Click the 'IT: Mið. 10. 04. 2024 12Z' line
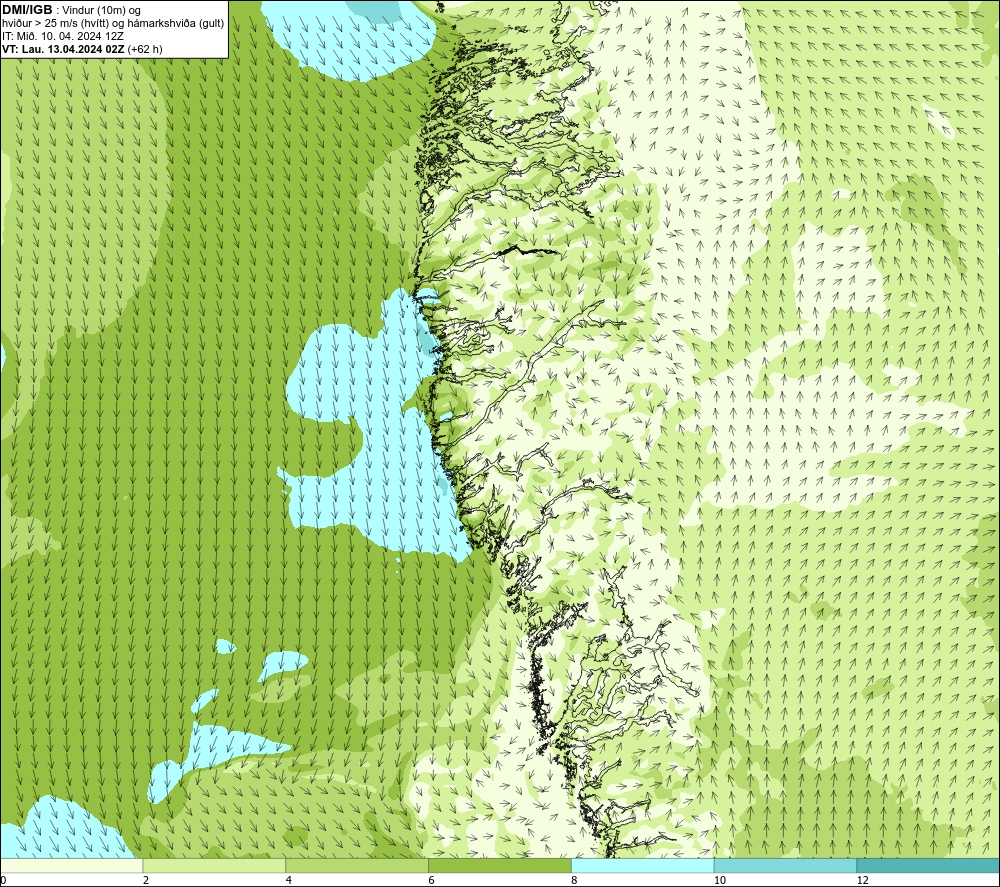This screenshot has height=887, width=1000. pyautogui.click(x=62, y=36)
